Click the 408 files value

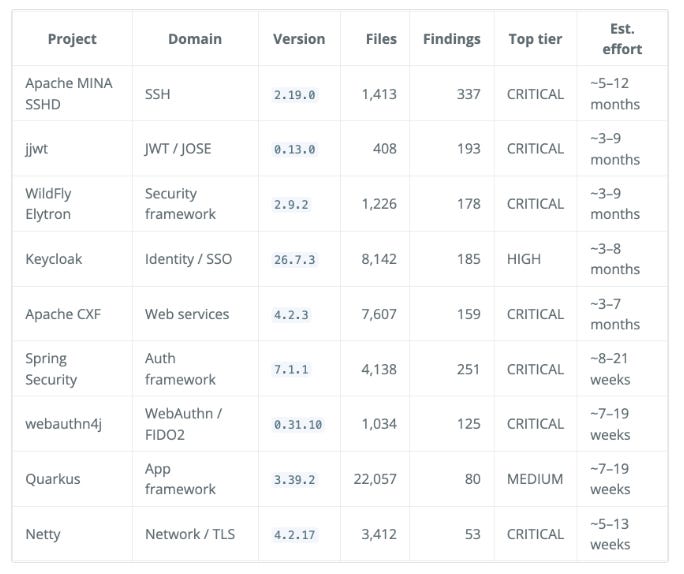tap(385, 149)
